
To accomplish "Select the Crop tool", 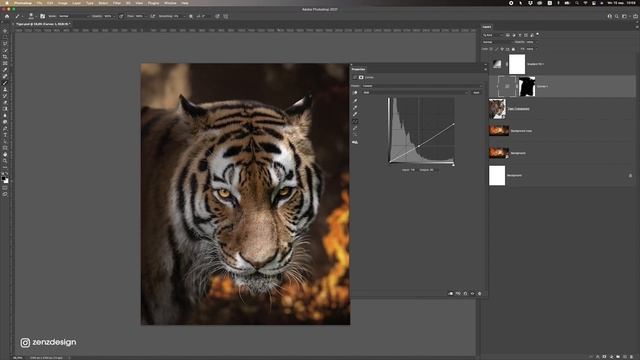I will click(x=5, y=57).
